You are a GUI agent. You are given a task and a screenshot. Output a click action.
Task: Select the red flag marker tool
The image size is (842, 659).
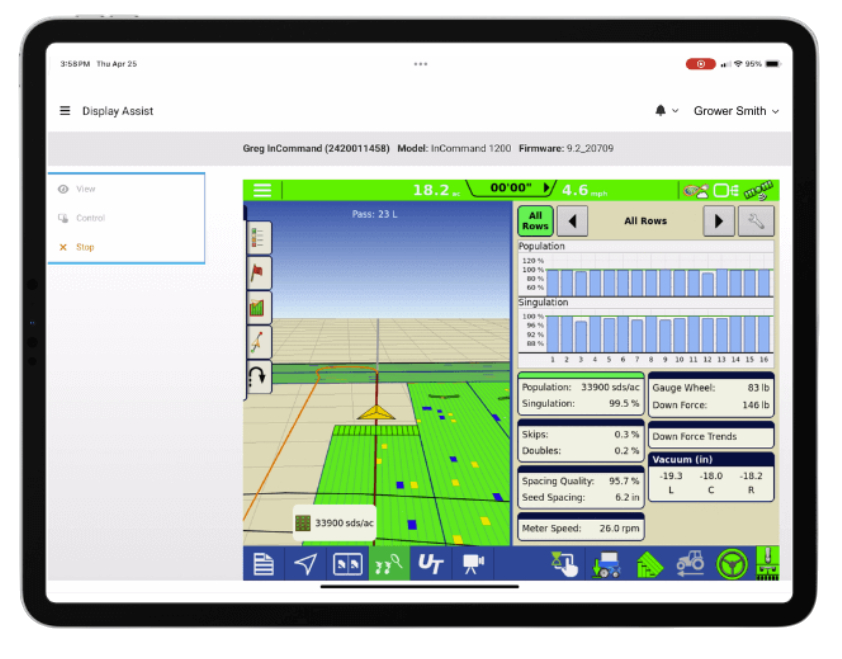click(x=259, y=272)
